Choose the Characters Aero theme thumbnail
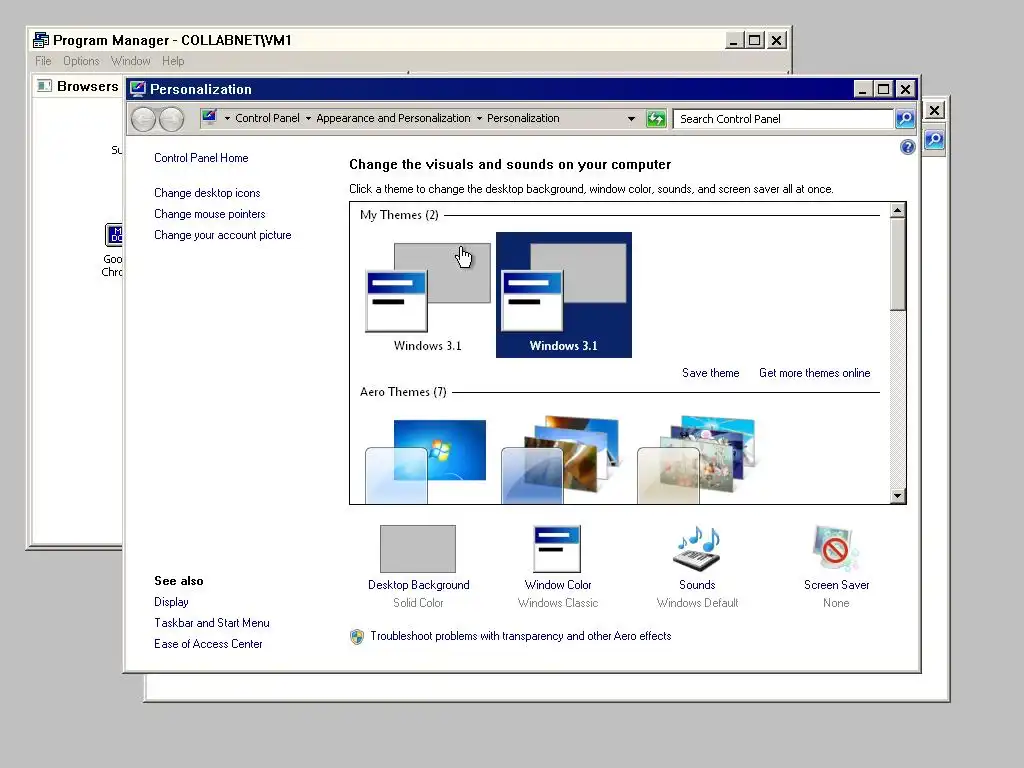 point(697,460)
